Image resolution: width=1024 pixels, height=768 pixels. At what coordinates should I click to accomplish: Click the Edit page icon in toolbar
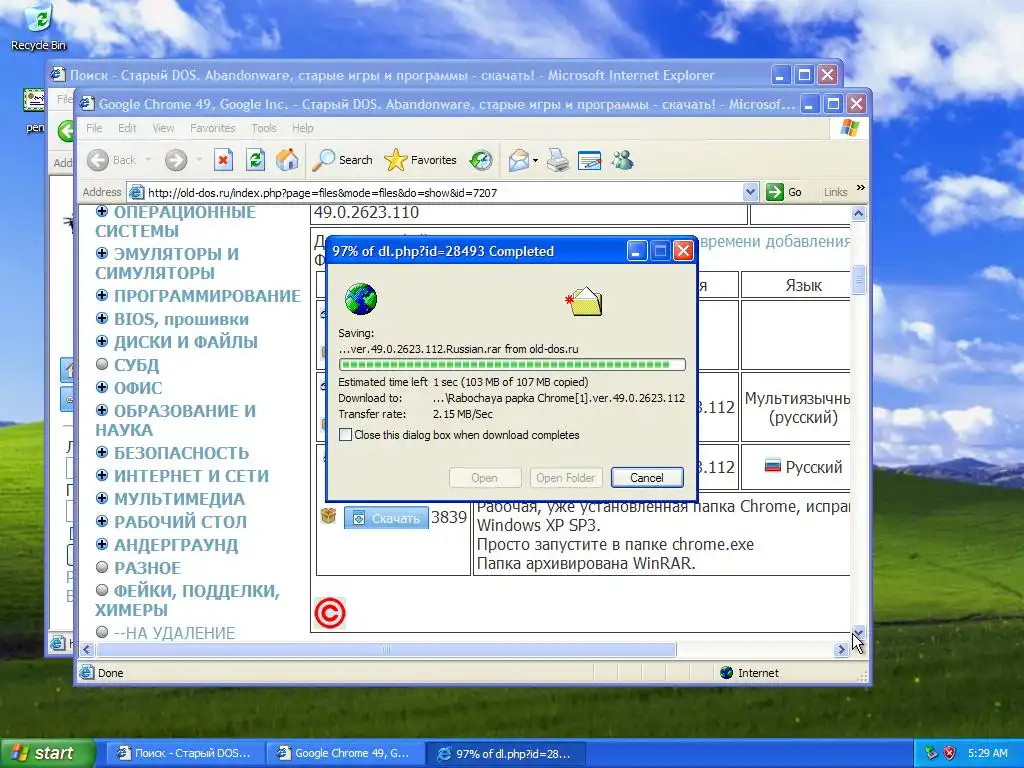[x=590, y=160]
